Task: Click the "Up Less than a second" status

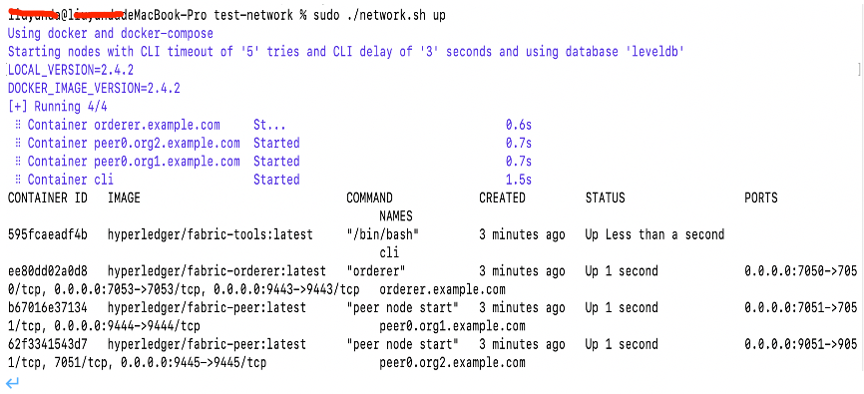Action: (x=655, y=235)
